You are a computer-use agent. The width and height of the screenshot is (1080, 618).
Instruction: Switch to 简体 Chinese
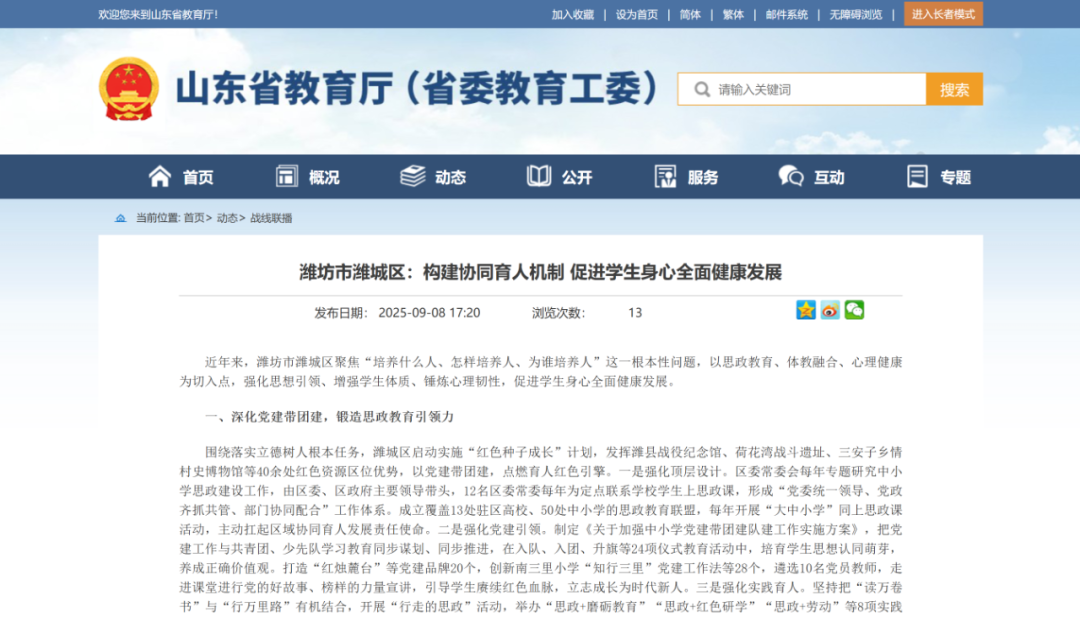click(x=690, y=14)
